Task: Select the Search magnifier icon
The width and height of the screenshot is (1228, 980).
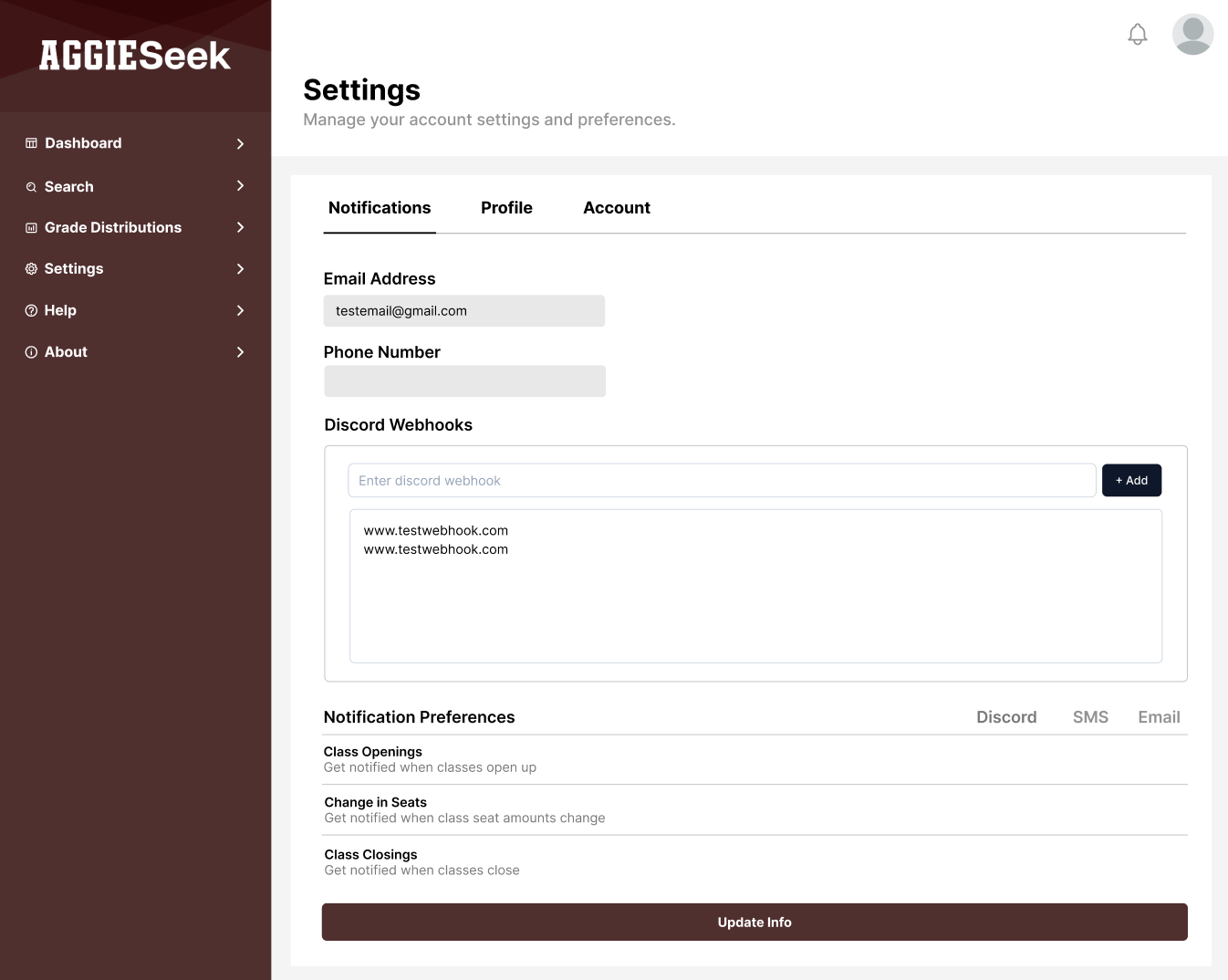Action: [30, 186]
